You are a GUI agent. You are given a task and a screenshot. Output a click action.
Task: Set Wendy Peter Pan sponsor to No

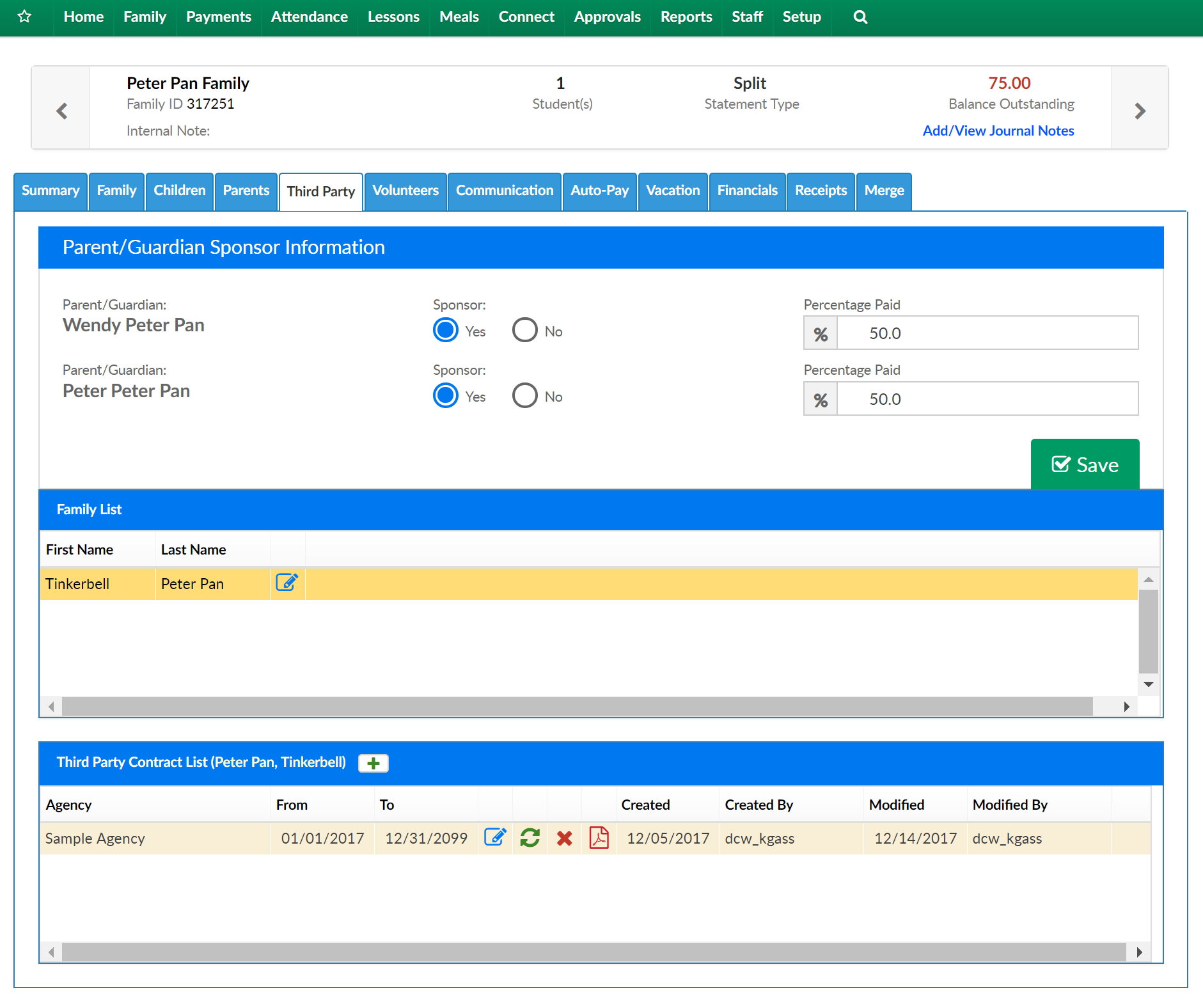tap(524, 331)
